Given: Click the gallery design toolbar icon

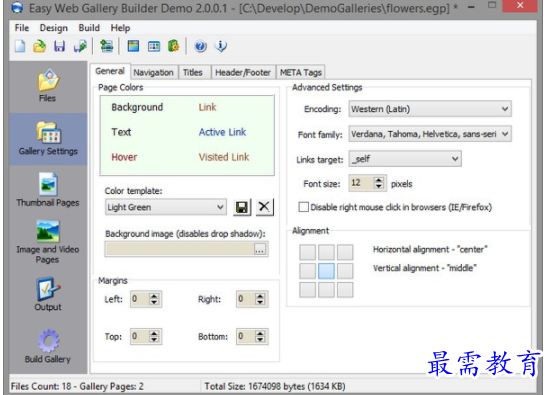Looking at the screenshot, I should tap(133, 46).
